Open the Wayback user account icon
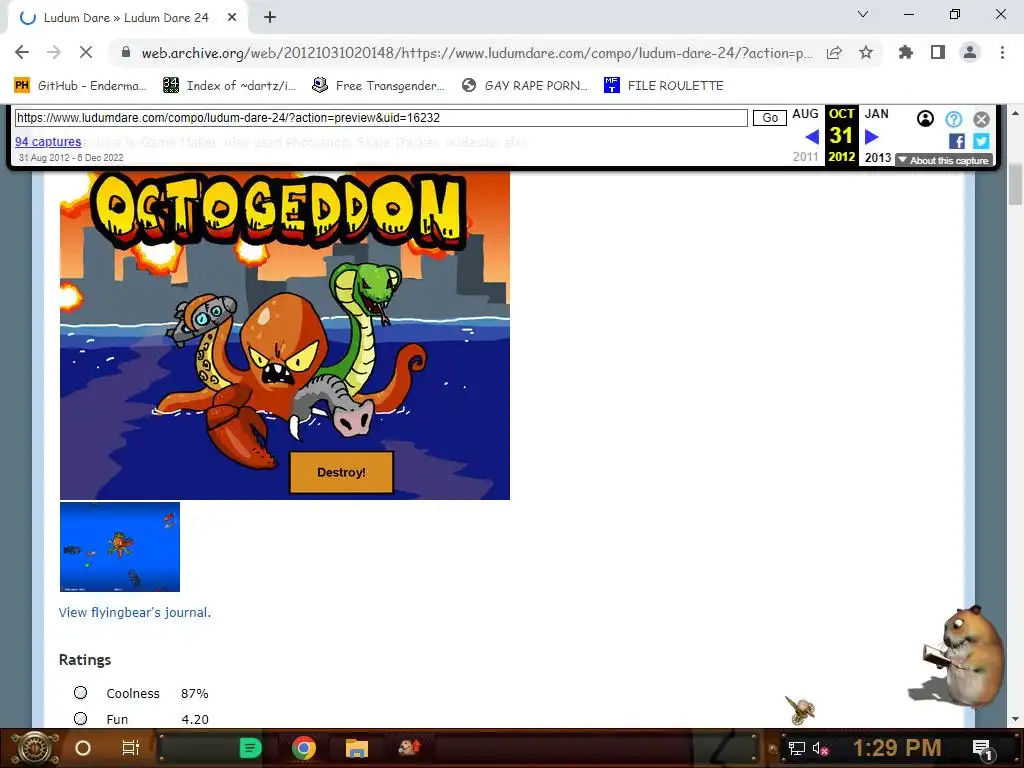This screenshot has width=1024, height=768. [x=925, y=119]
